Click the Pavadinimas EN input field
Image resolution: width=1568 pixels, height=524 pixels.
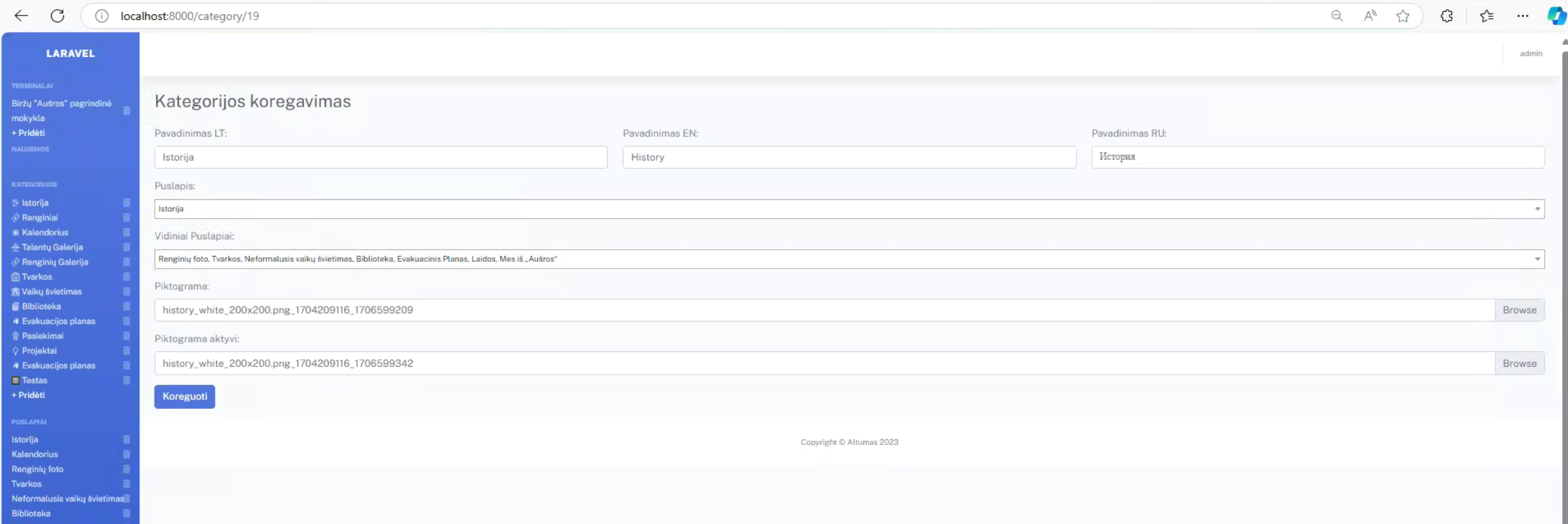pos(848,157)
